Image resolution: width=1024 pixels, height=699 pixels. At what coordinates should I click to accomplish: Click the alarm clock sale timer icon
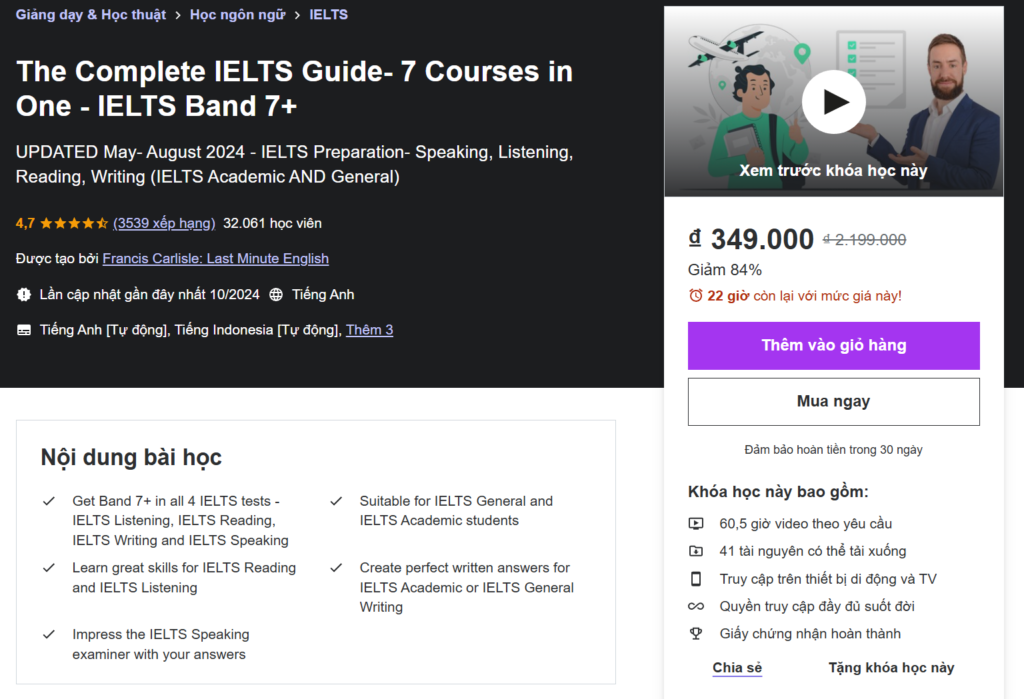(x=698, y=296)
